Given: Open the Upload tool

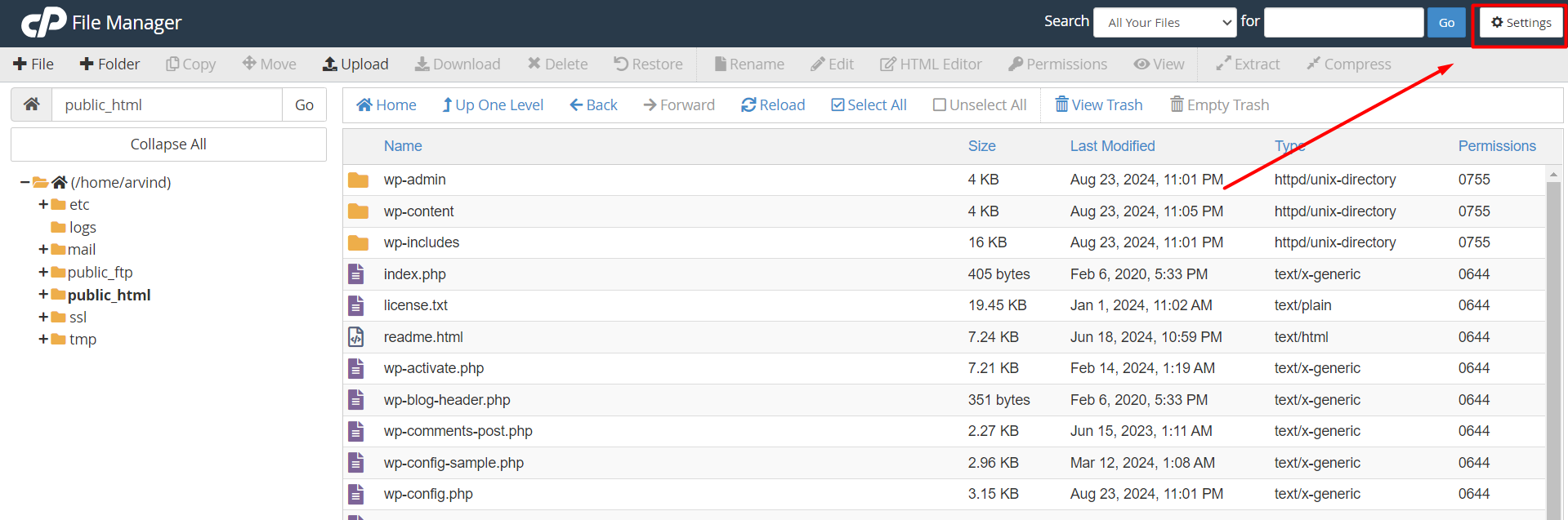Looking at the screenshot, I should pyautogui.click(x=355, y=64).
